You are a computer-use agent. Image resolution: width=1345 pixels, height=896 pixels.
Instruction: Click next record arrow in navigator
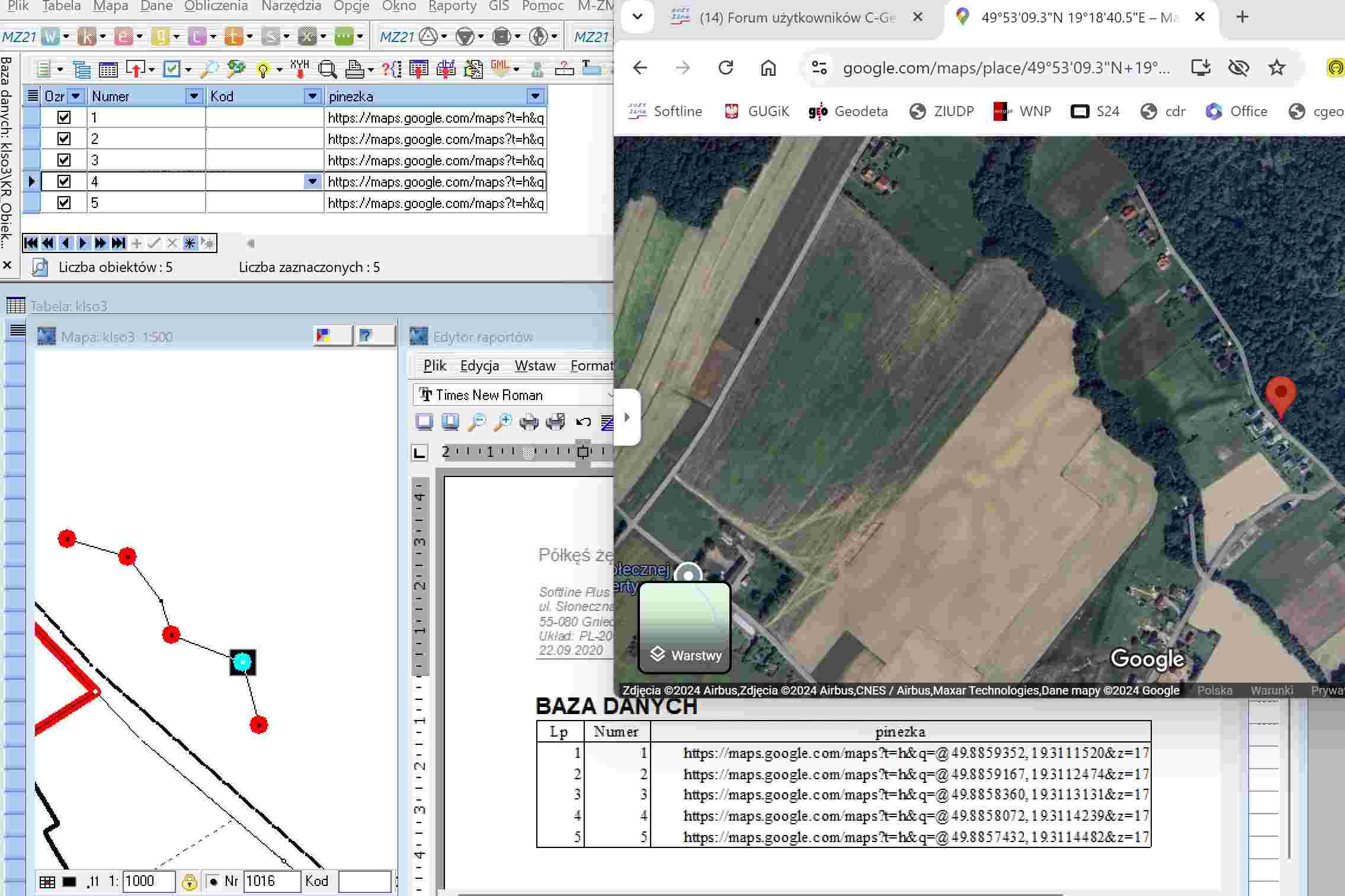pos(83,243)
